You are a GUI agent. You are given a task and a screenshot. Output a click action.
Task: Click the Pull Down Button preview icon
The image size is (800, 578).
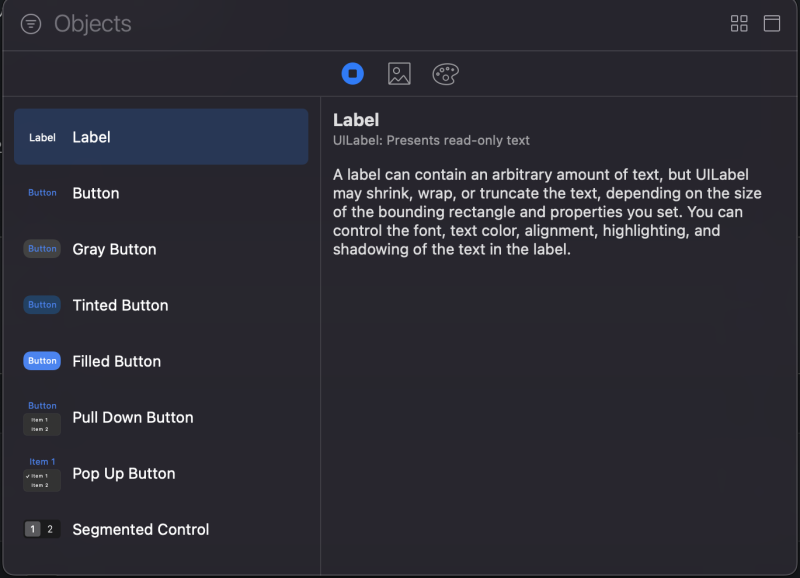42,418
